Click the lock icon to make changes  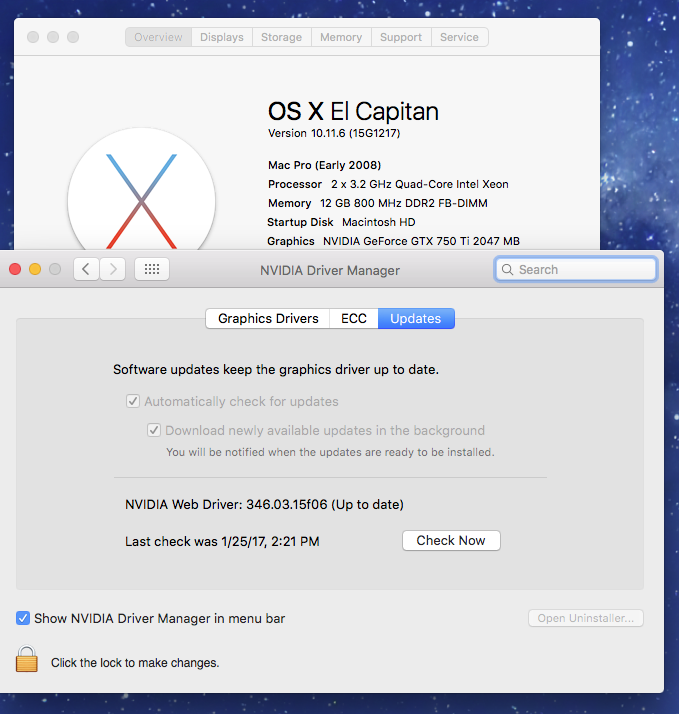click(26, 659)
